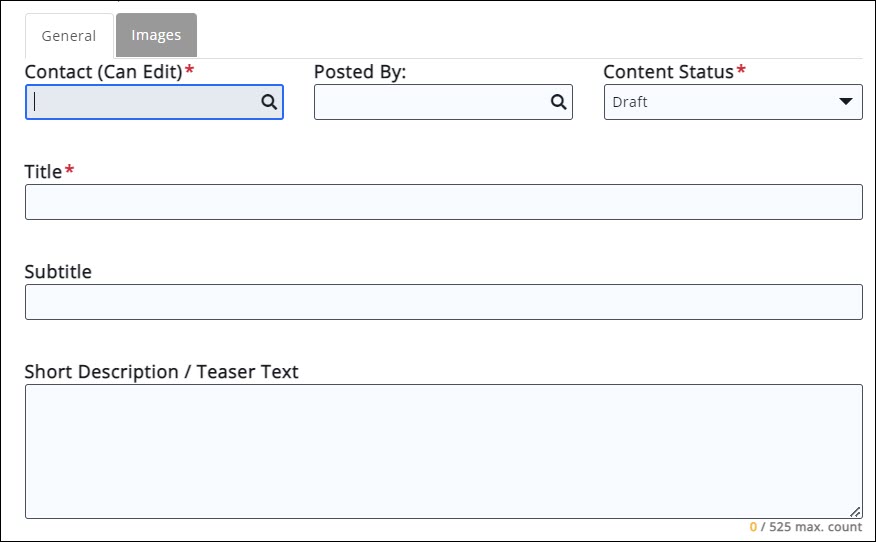This screenshot has height=542, width=876.
Task: Click into the Title text field
Action: [443, 202]
